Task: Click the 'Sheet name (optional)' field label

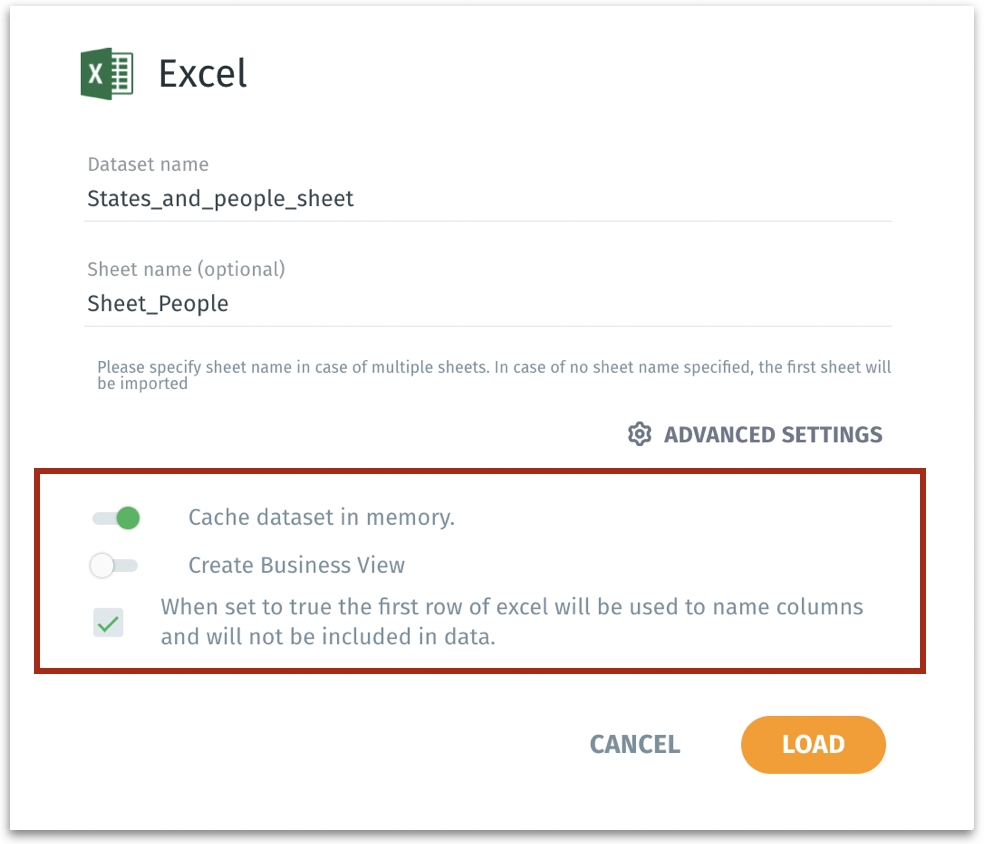Action: [x=186, y=269]
